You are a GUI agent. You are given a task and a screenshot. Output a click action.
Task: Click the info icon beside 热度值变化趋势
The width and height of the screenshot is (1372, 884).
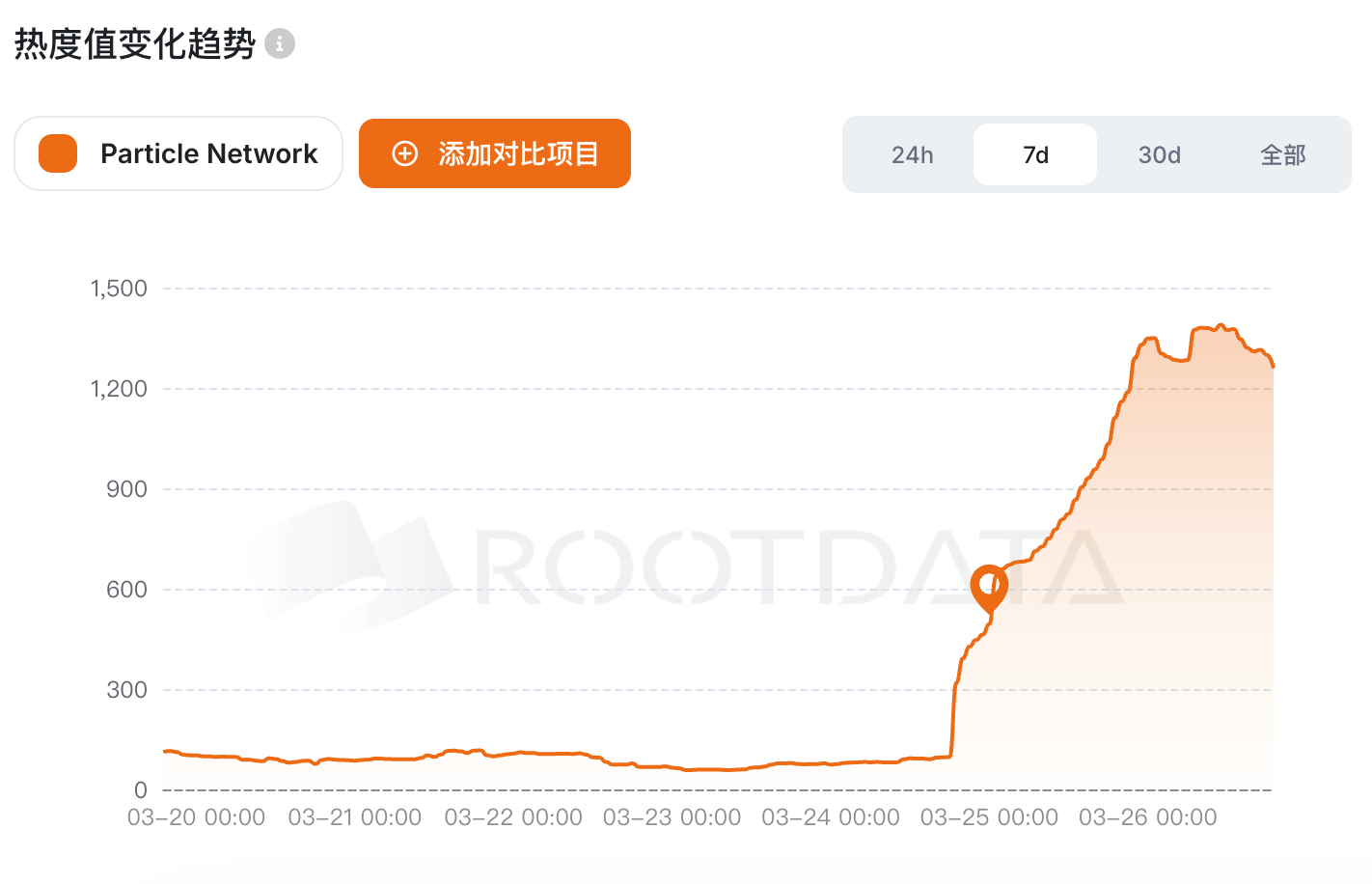[x=280, y=43]
